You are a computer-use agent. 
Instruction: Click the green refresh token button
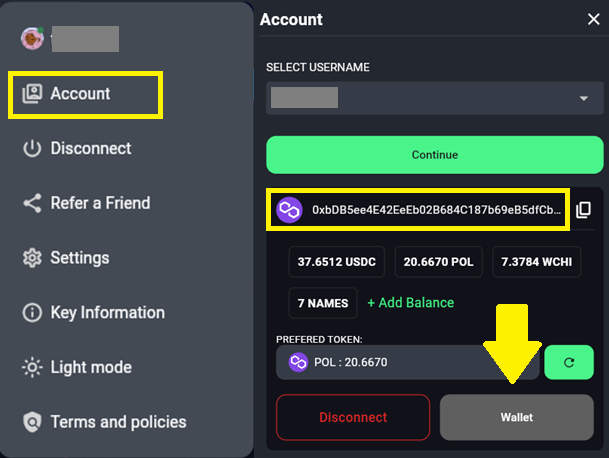[569, 362]
